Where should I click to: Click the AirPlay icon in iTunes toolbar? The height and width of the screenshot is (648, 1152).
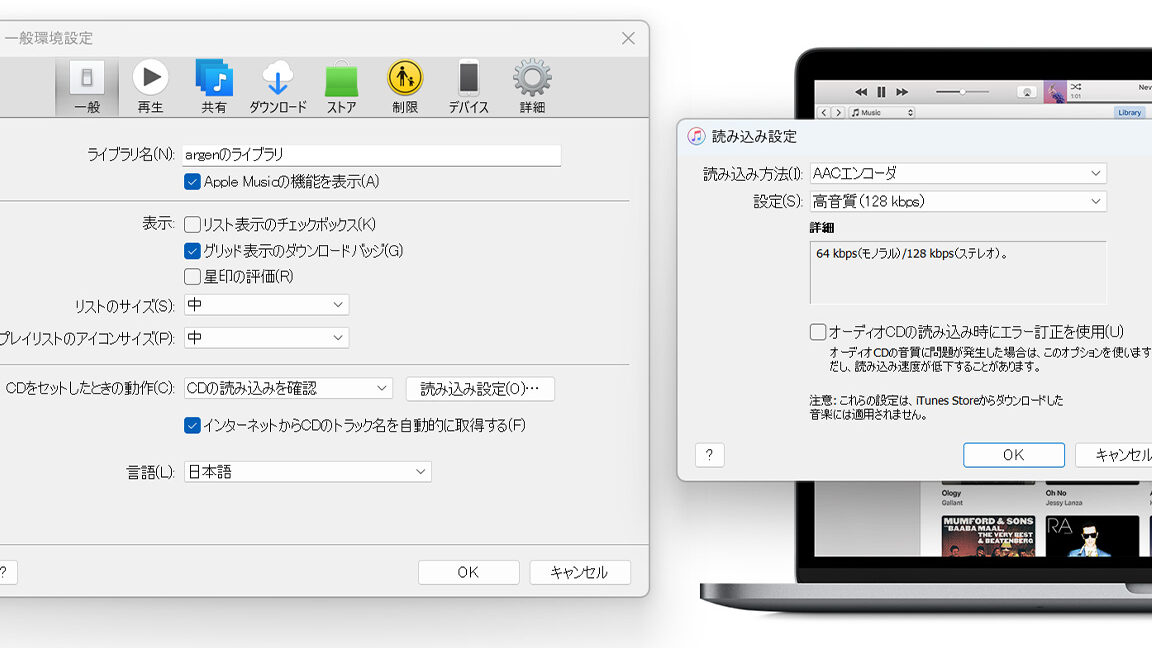[1026, 92]
